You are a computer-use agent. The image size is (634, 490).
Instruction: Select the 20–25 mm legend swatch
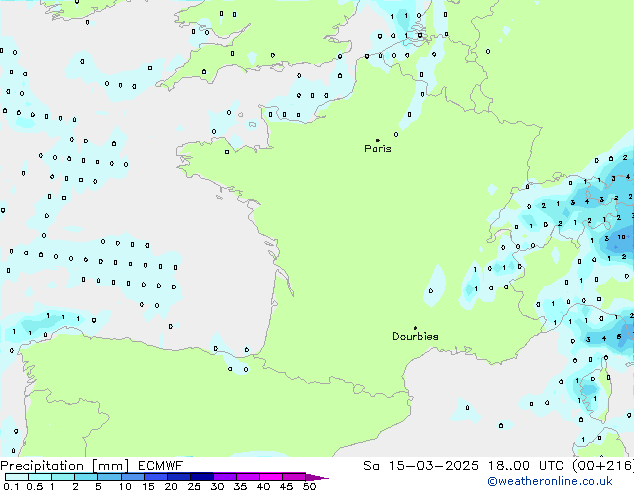pyautogui.click(x=178, y=477)
